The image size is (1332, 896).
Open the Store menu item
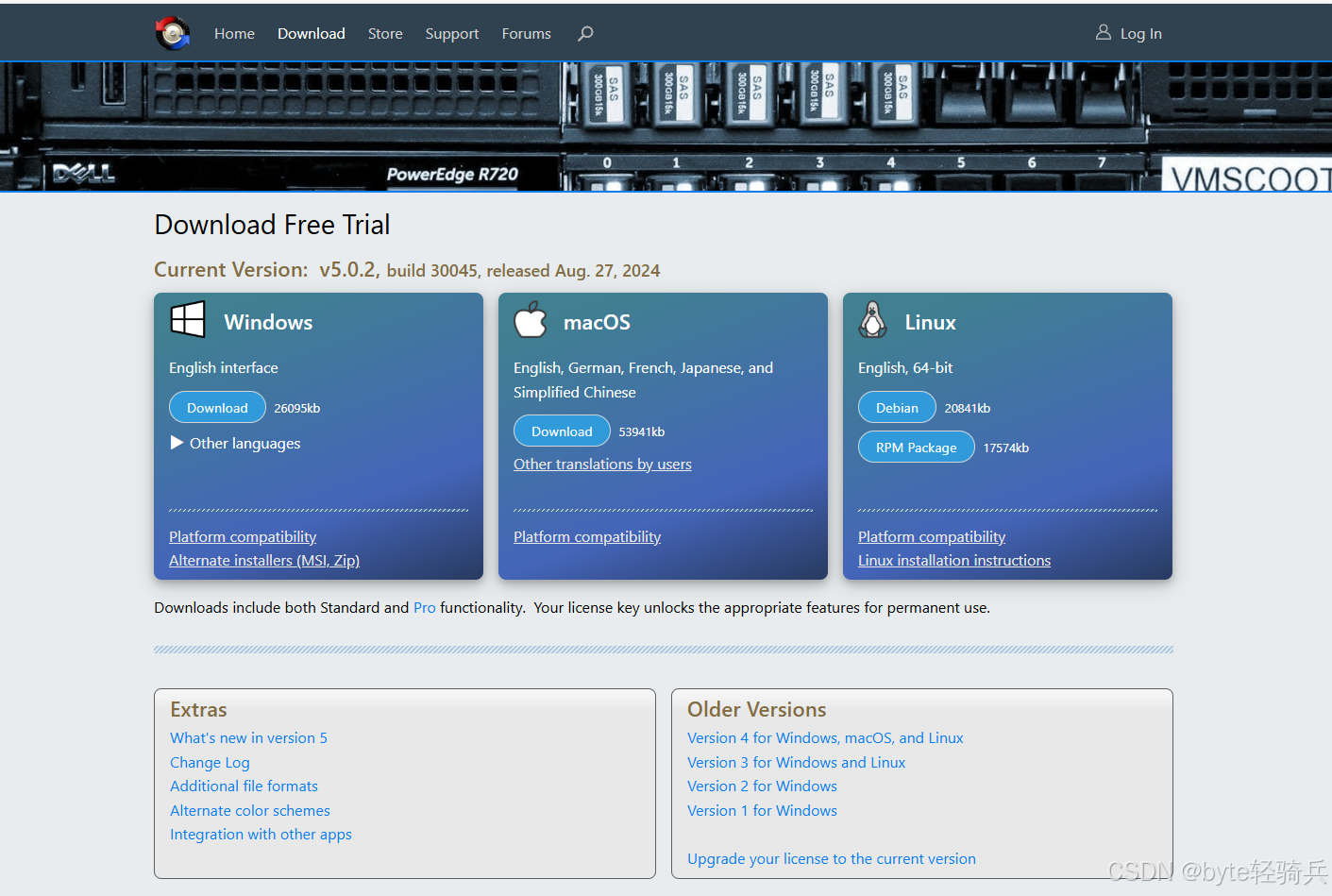coord(385,34)
